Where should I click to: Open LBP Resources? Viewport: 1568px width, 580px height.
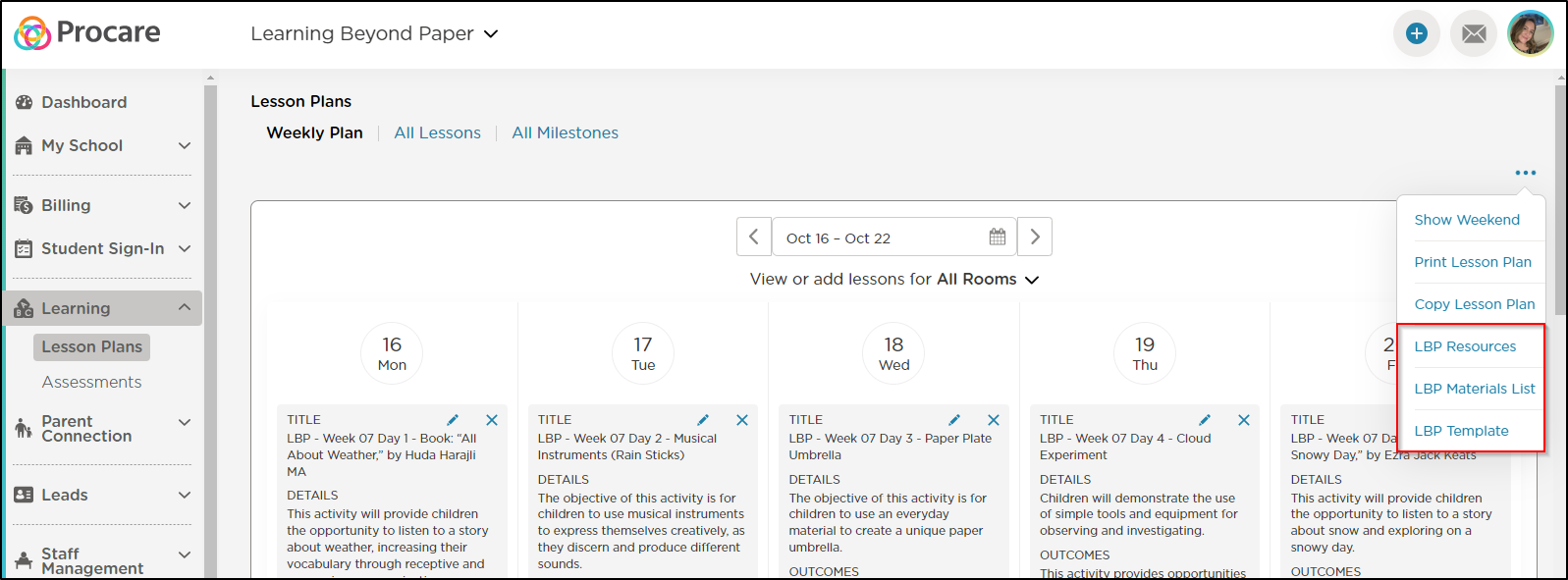coord(1465,346)
